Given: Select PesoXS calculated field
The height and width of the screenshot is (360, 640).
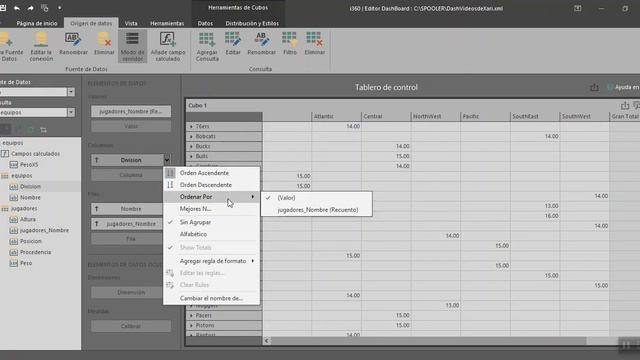Looking at the screenshot, I should pos(29,165).
